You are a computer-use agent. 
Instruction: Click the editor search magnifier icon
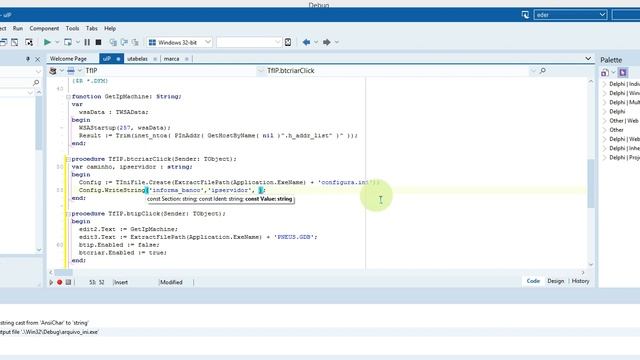point(543,71)
